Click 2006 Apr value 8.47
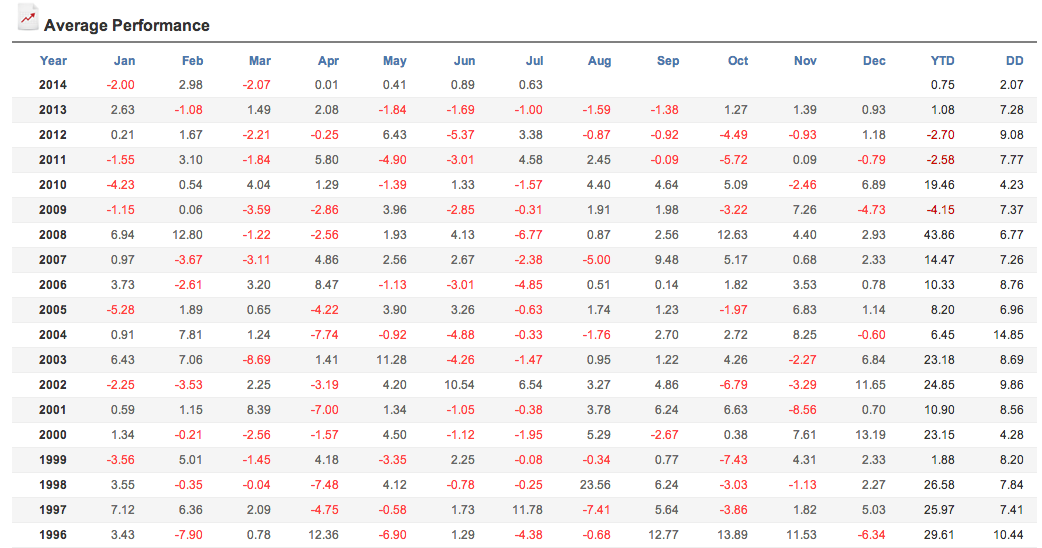This screenshot has width=1042, height=548. tap(326, 285)
